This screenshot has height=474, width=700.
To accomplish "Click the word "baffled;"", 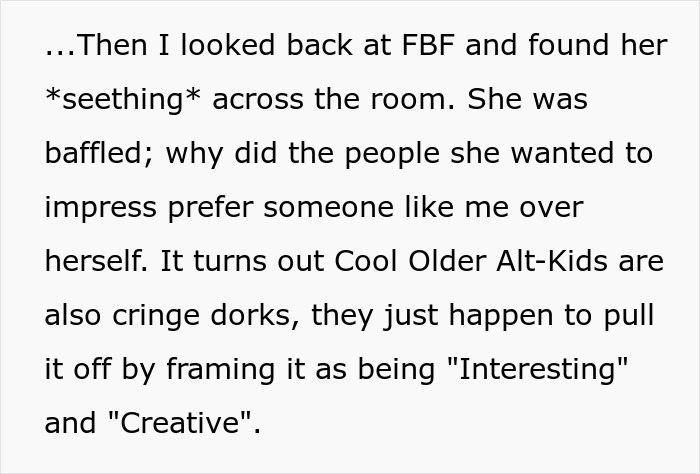I will [x=99, y=154].
